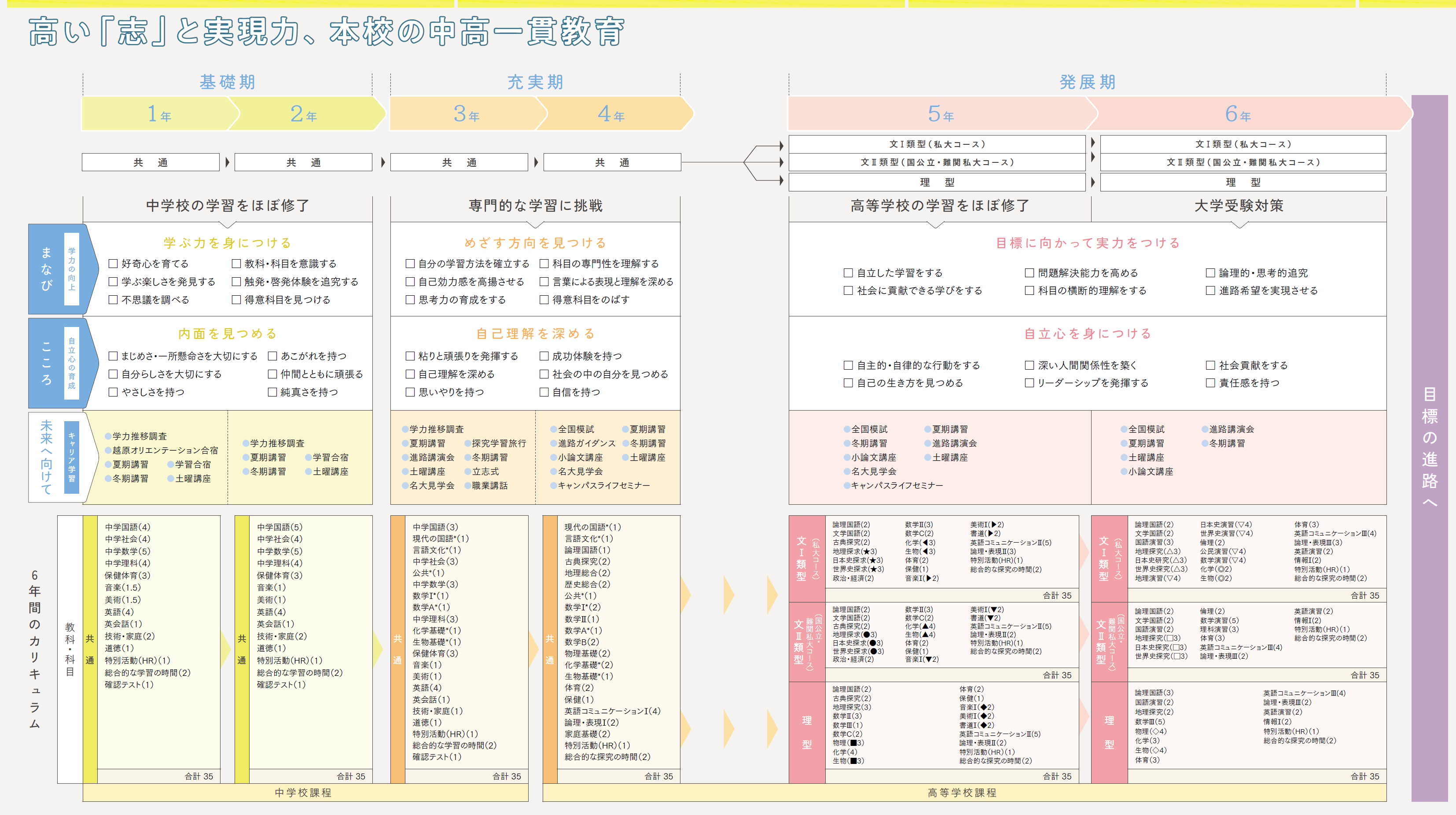Tick the 得意科目を見つける checkbox
Viewport: 1456px width, 815px height.
[236, 300]
